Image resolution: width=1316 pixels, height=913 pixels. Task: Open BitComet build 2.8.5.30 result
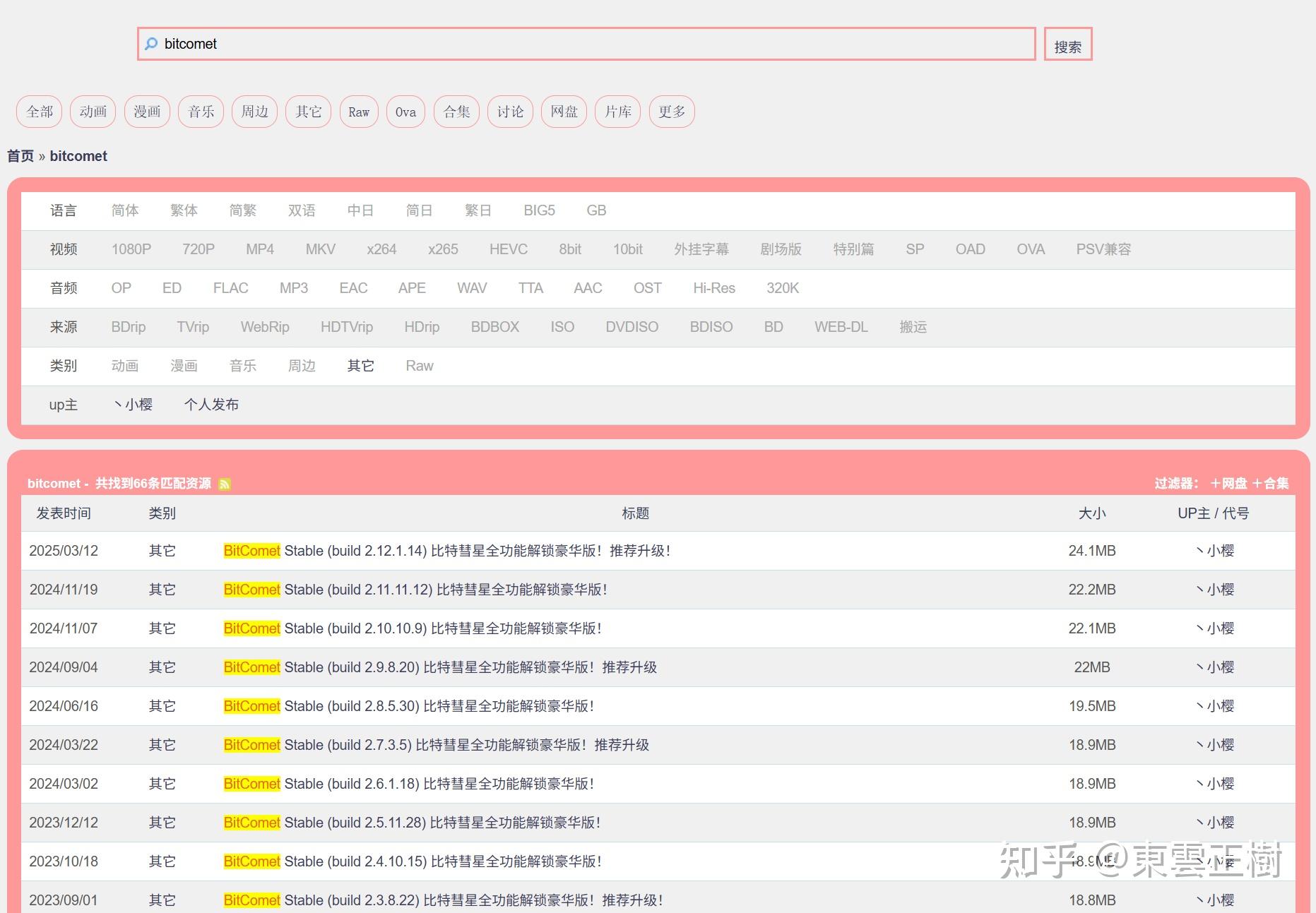pos(409,706)
